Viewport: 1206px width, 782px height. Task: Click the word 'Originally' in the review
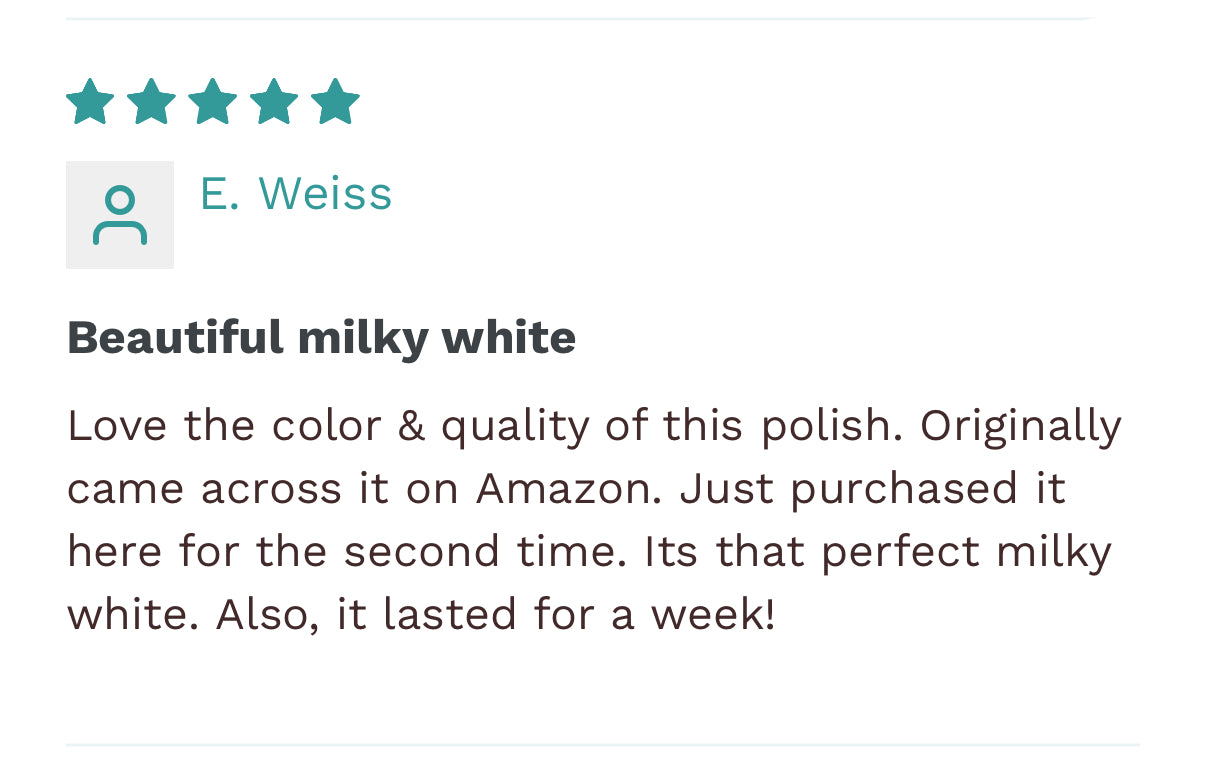pyautogui.click(x=1020, y=426)
